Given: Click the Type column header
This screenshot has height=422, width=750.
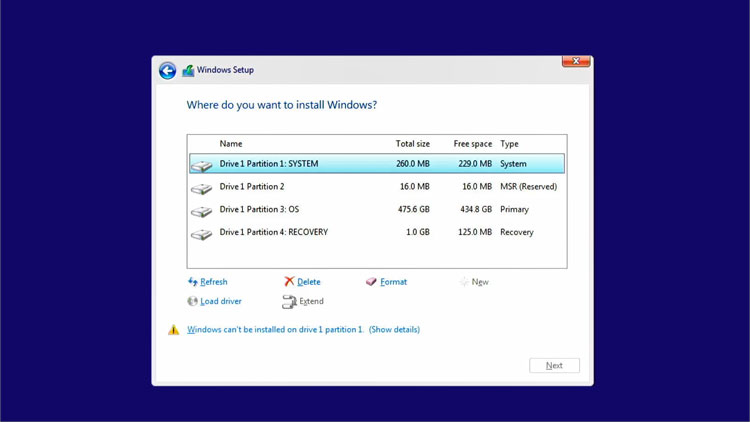Looking at the screenshot, I should pos(509,144).
